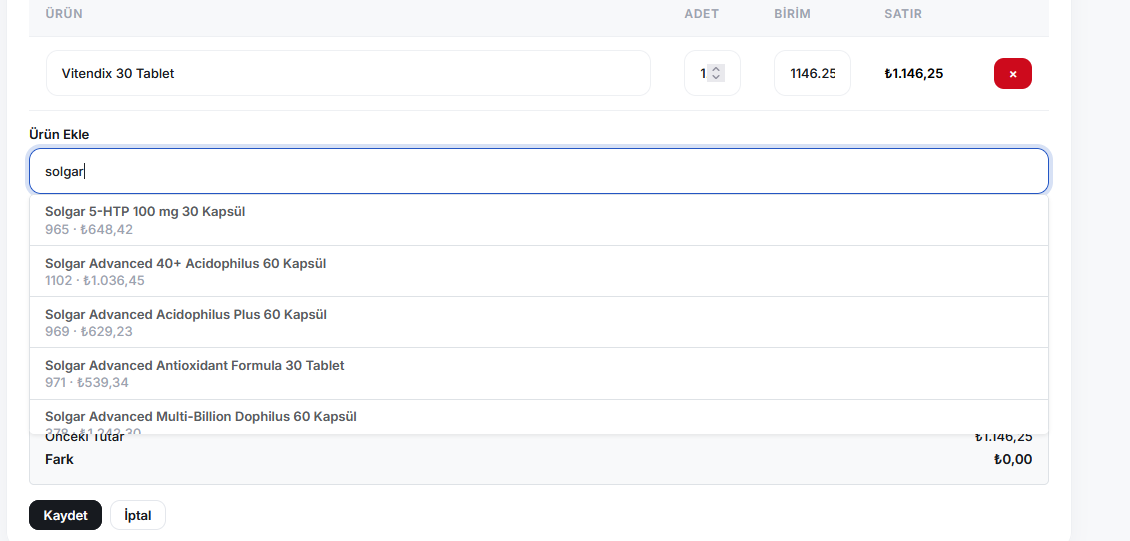
Task: Click the ÜRÜN column header
Action: pyautogui.click(x=64, y=14)
